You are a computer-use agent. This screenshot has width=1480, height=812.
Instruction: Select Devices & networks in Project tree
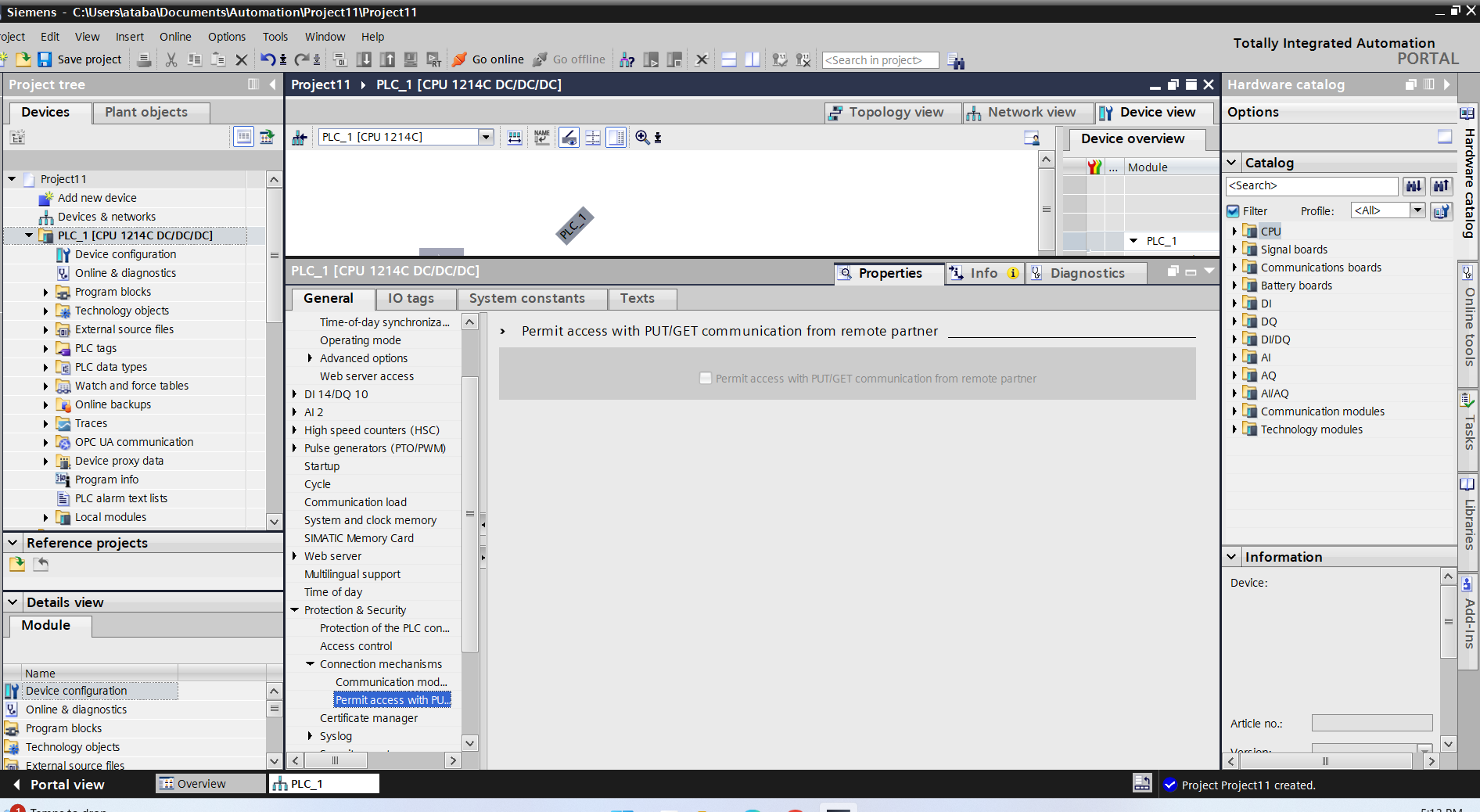[x=106, y=217]
